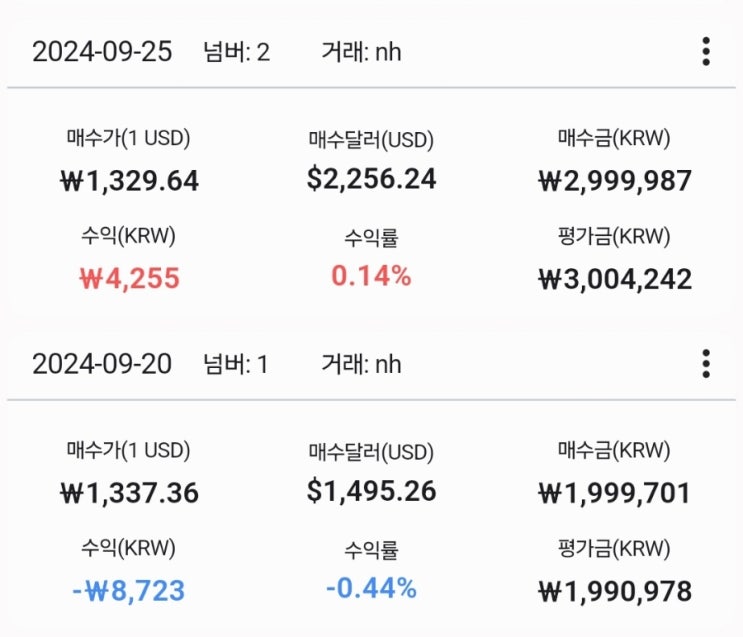Select the purchased dollars value $1,495.26
743x637 pixels.
pos(371,491)
